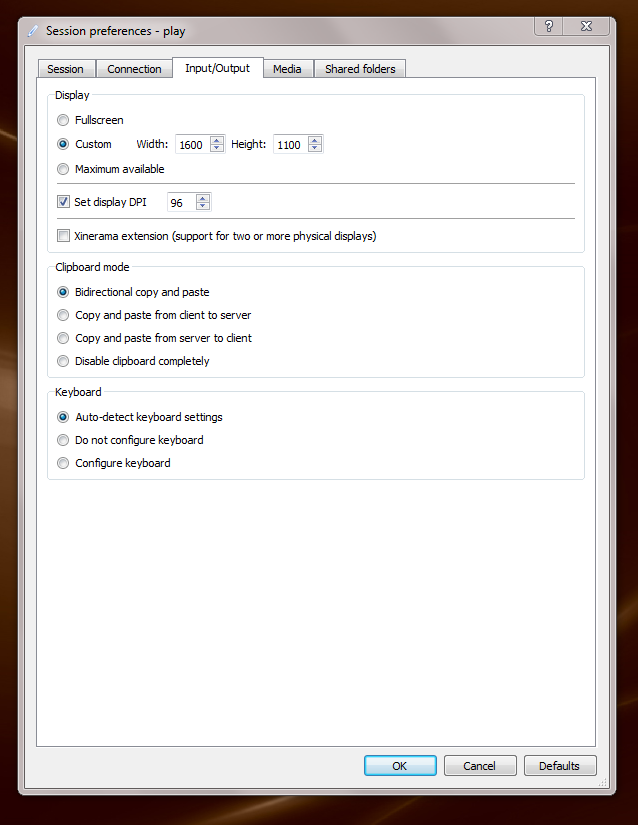Click the help question mark button
This screenshot has height=825, width=638.
pyautogui.click(x=549, y=26)
